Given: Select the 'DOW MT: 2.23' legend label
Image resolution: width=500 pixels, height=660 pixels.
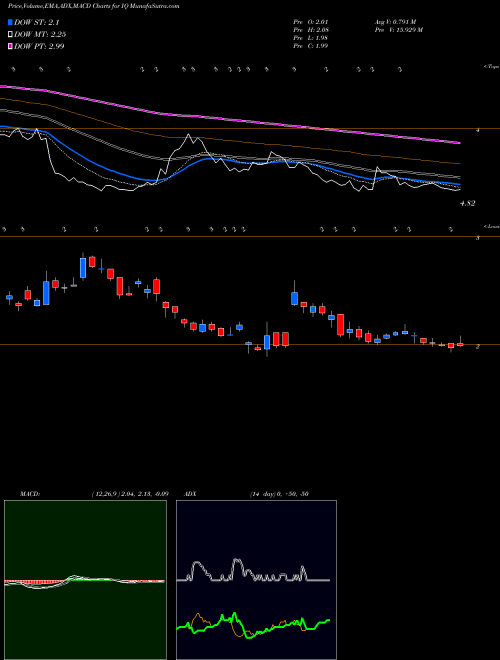Looking at the screenshot, I should point(40,35).
